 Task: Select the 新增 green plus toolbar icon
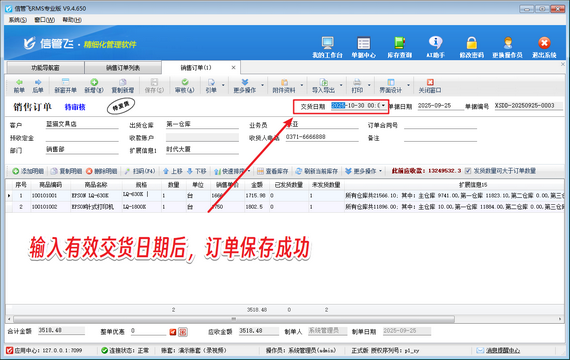[94, 86]
